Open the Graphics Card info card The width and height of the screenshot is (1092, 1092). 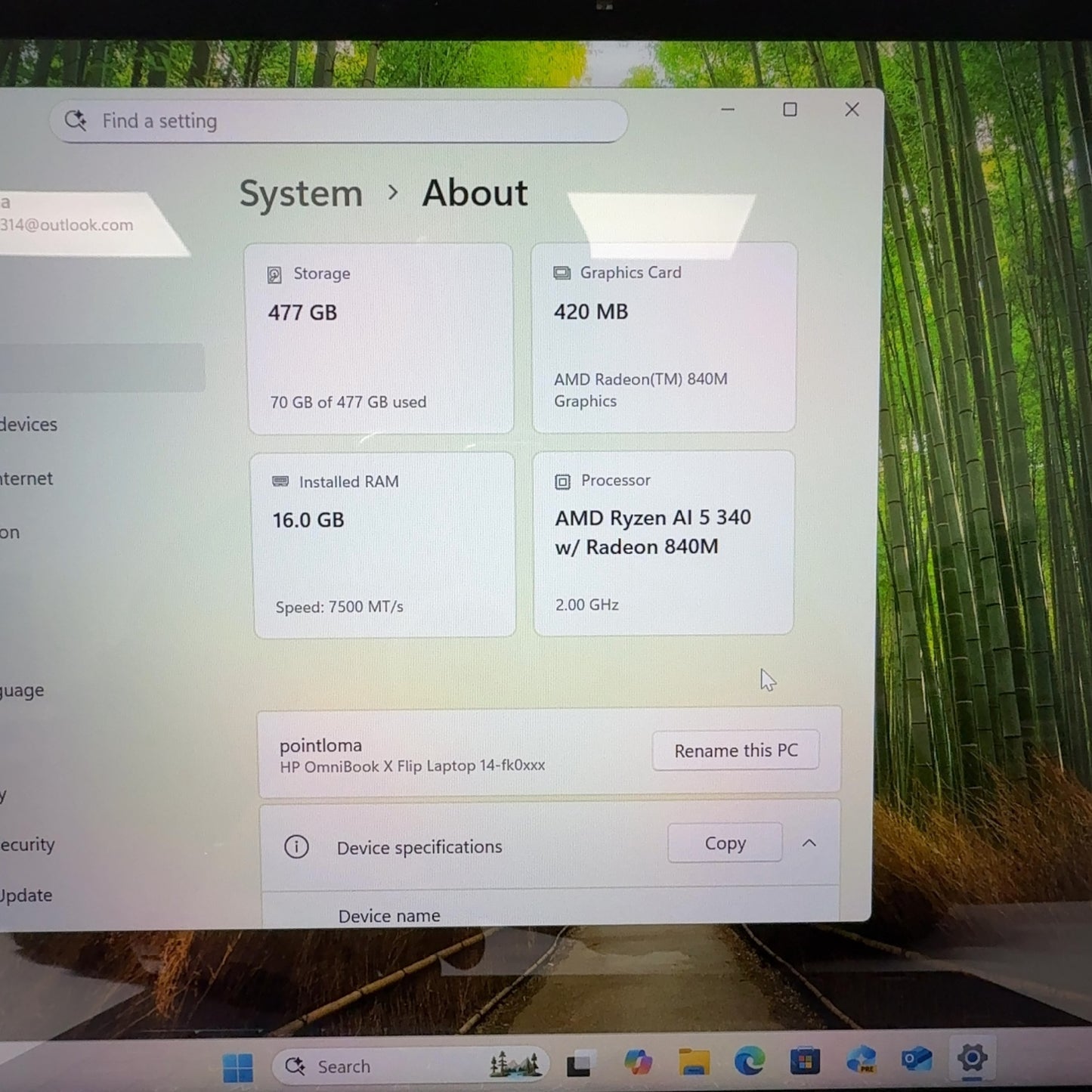[x=664, y=337]
